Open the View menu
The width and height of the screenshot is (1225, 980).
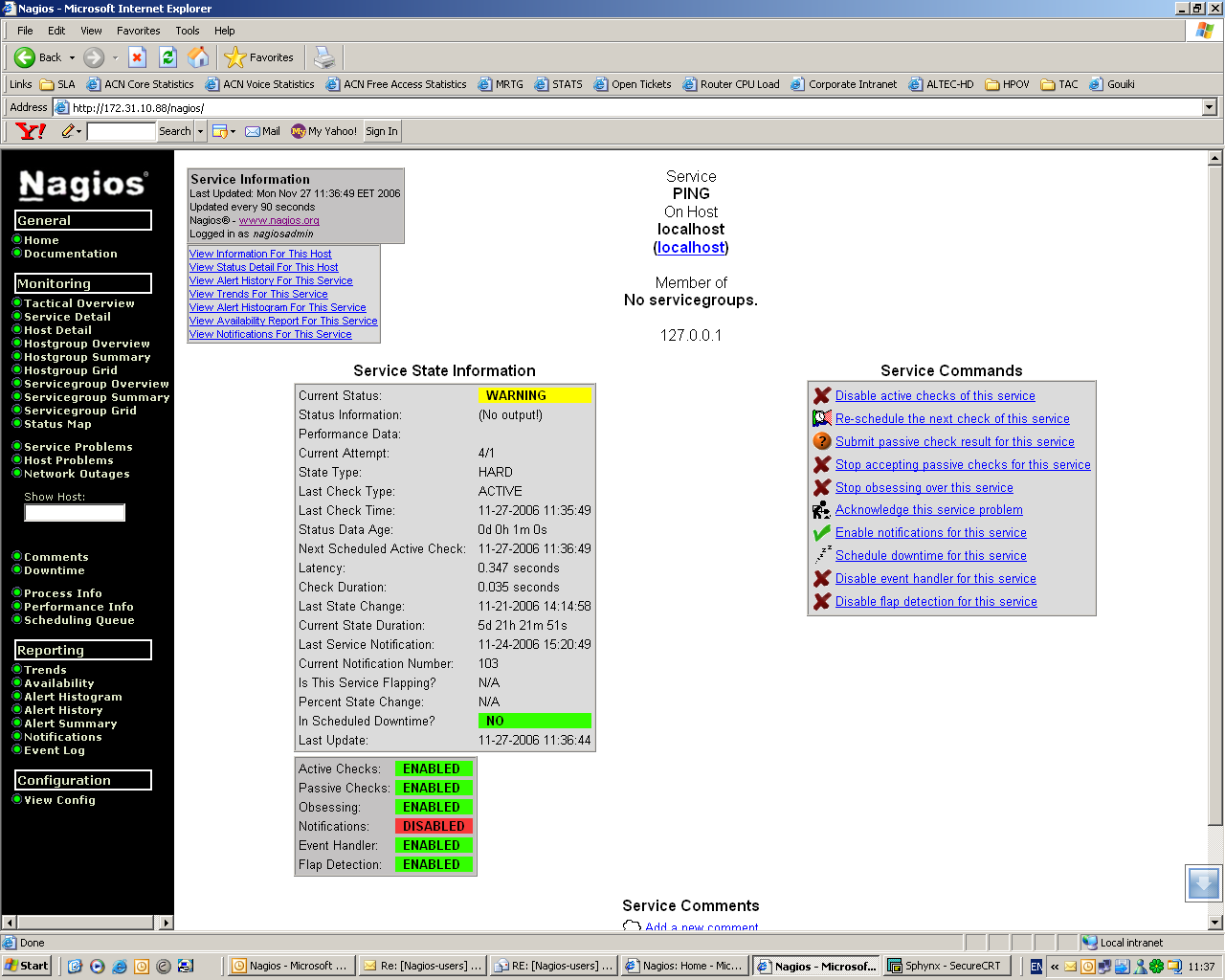[91, 31]
